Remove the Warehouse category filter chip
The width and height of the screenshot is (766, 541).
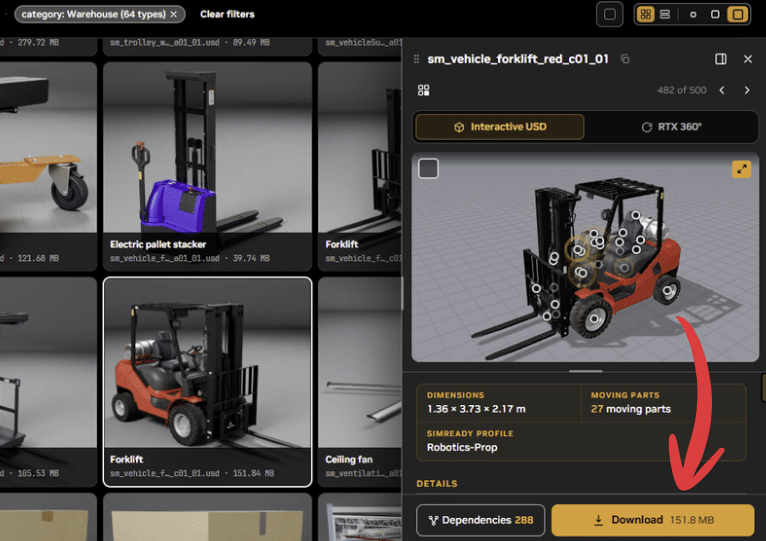click(x=173, y=14)
